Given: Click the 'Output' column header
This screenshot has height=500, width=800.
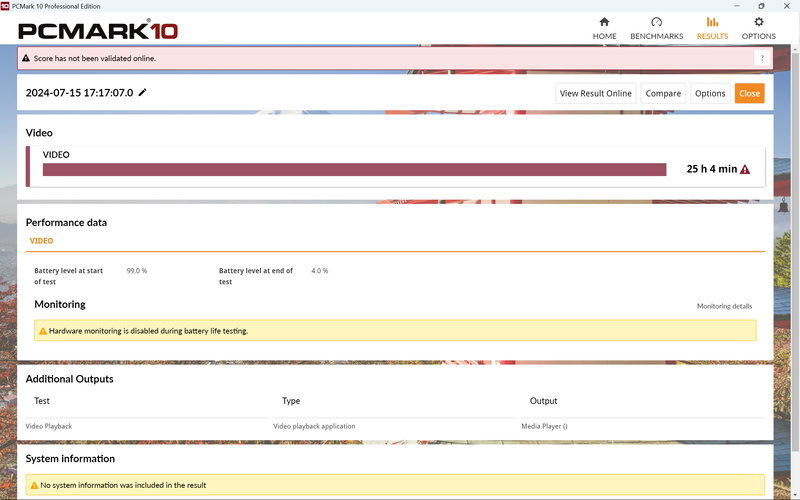Looking at the screenshot, I should [x=543, y=401].
